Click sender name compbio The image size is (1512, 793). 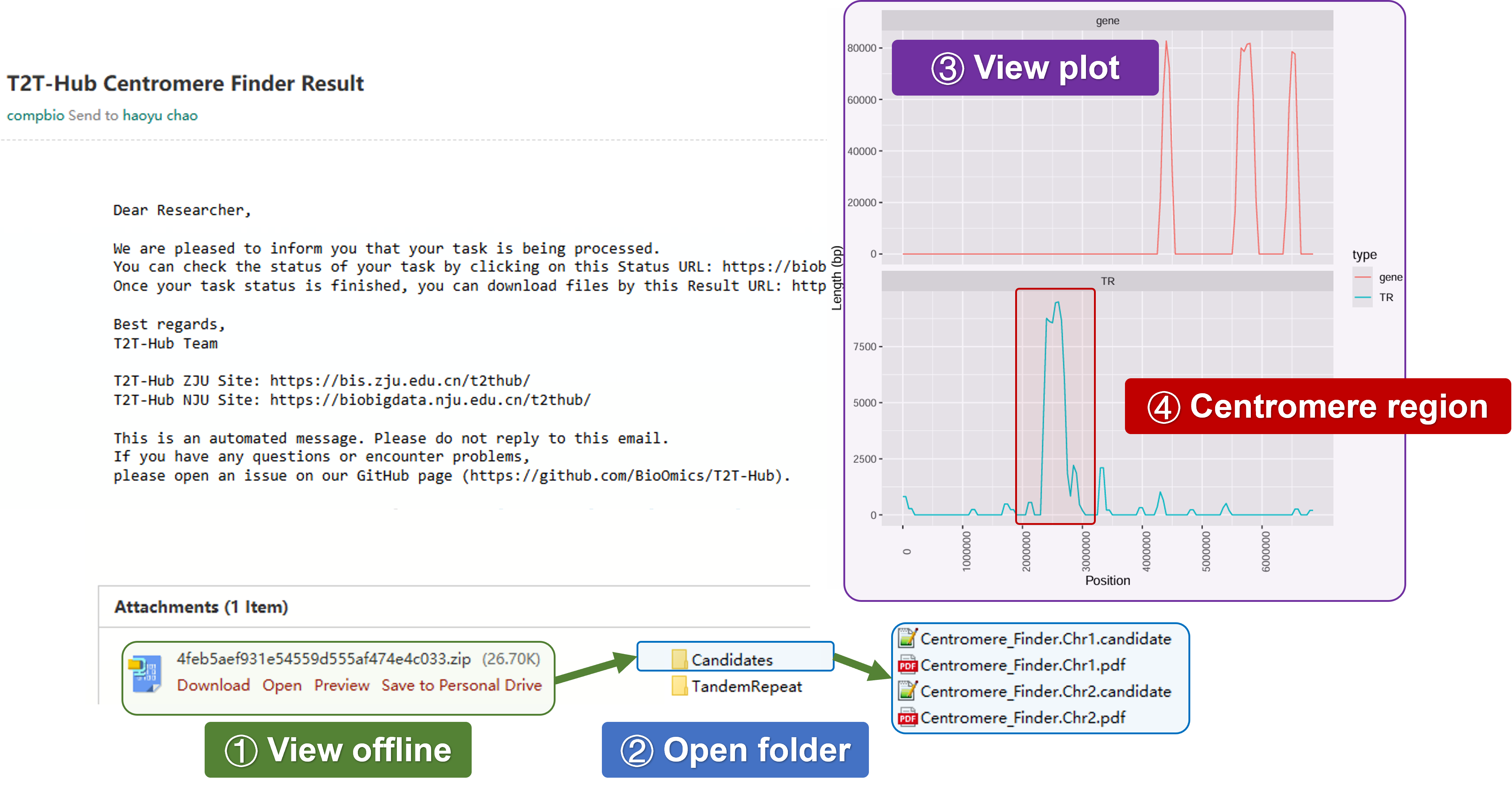pos(35,115)
